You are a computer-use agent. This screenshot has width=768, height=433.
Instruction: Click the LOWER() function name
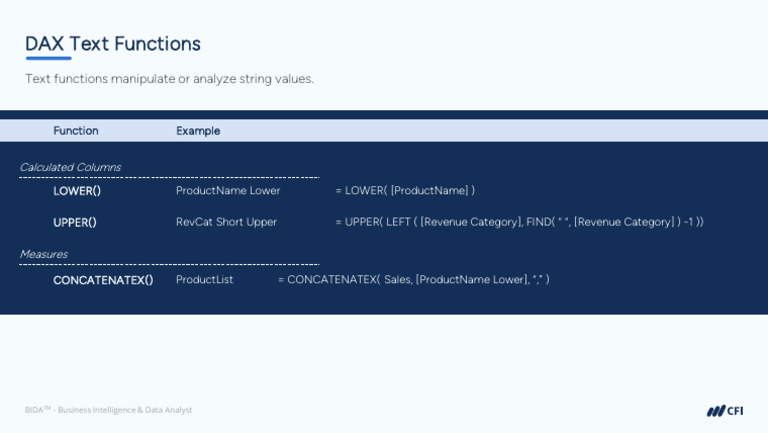(x=77, y=190)
